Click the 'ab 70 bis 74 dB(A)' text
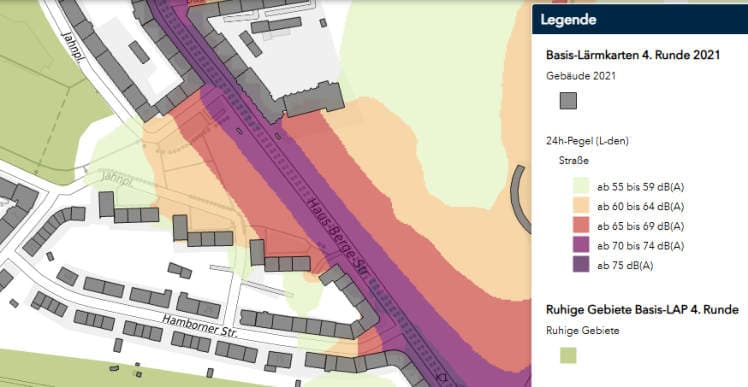This screenshot has width=748, height=387. click(640, 246)
